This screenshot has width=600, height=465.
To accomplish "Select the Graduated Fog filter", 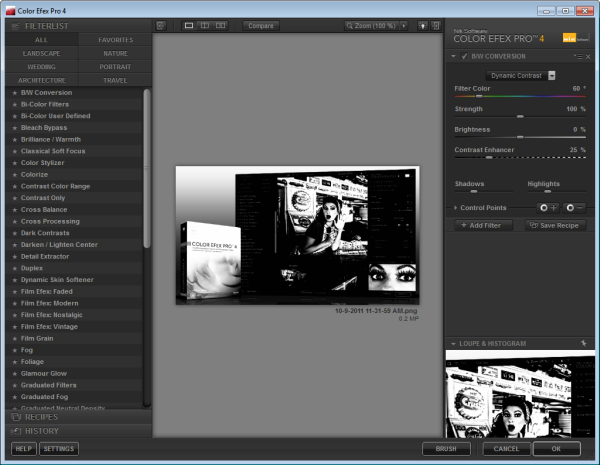I will click(x=74, y=397).
